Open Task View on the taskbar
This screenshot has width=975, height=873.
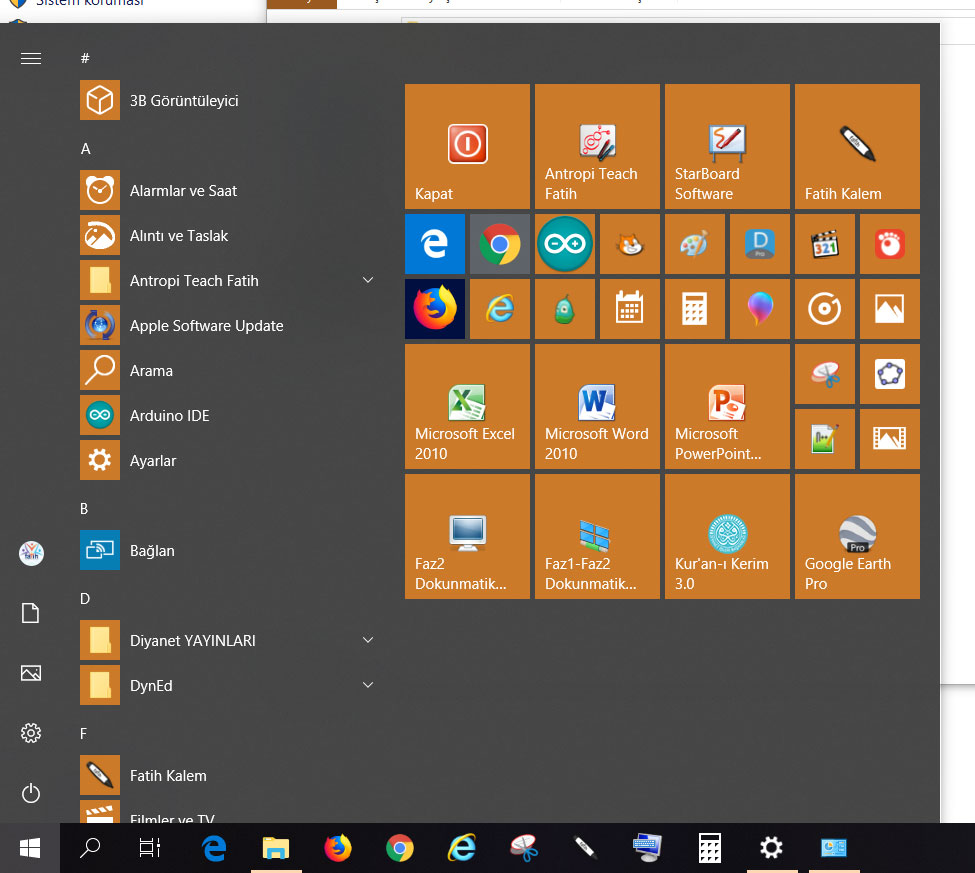pyautogui.click(x=150, y=848)
